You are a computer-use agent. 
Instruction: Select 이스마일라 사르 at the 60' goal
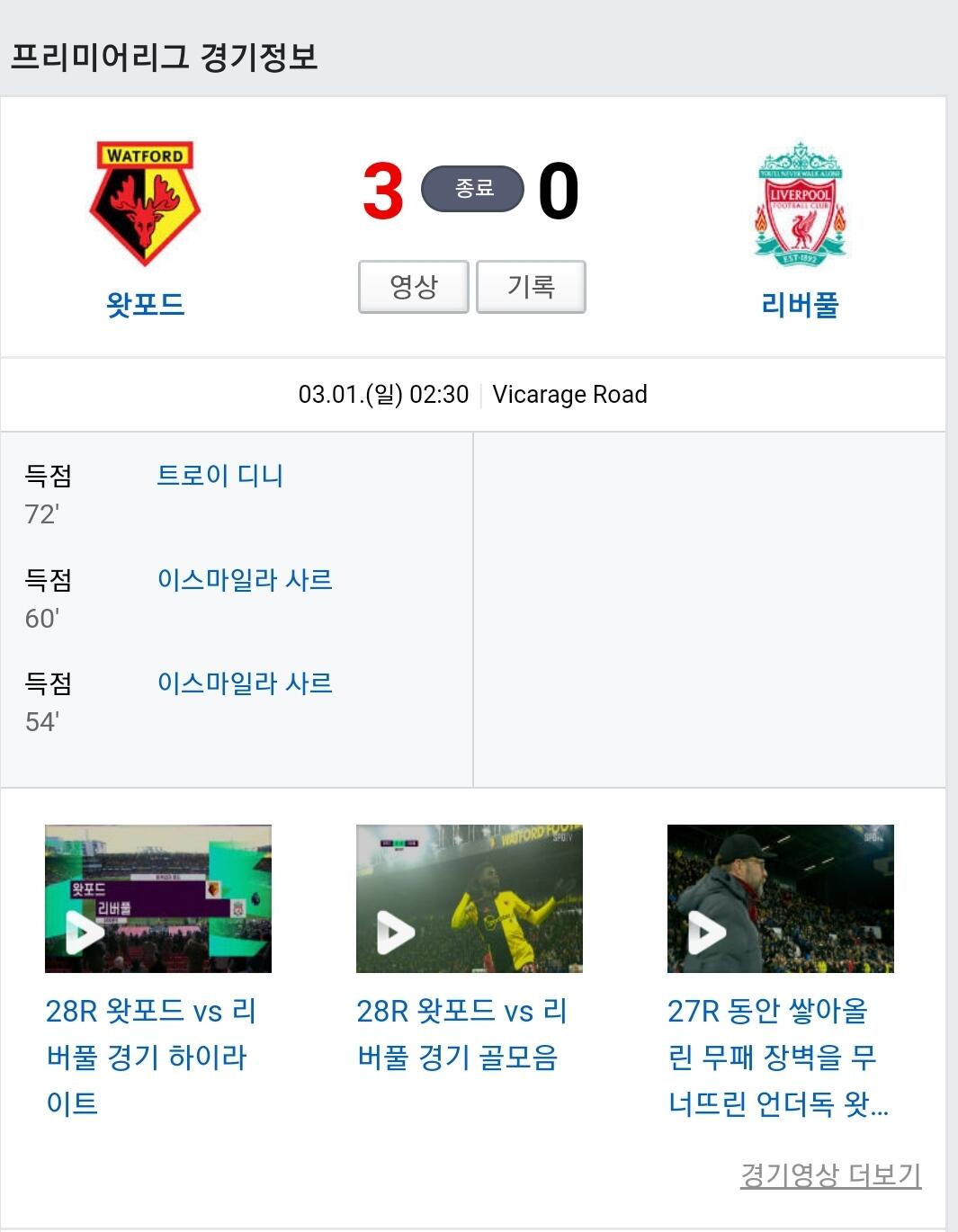click(245, 579)
